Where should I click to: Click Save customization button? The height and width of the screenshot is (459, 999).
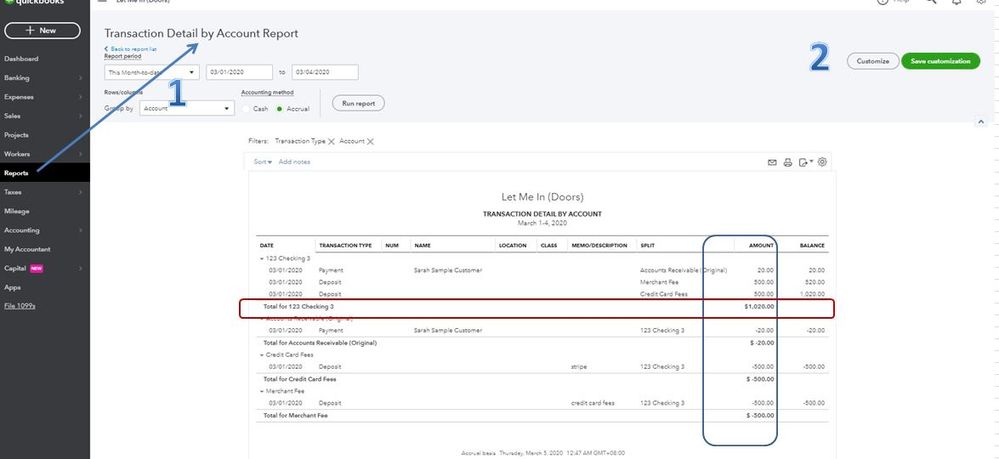click(x=940, y=61)
